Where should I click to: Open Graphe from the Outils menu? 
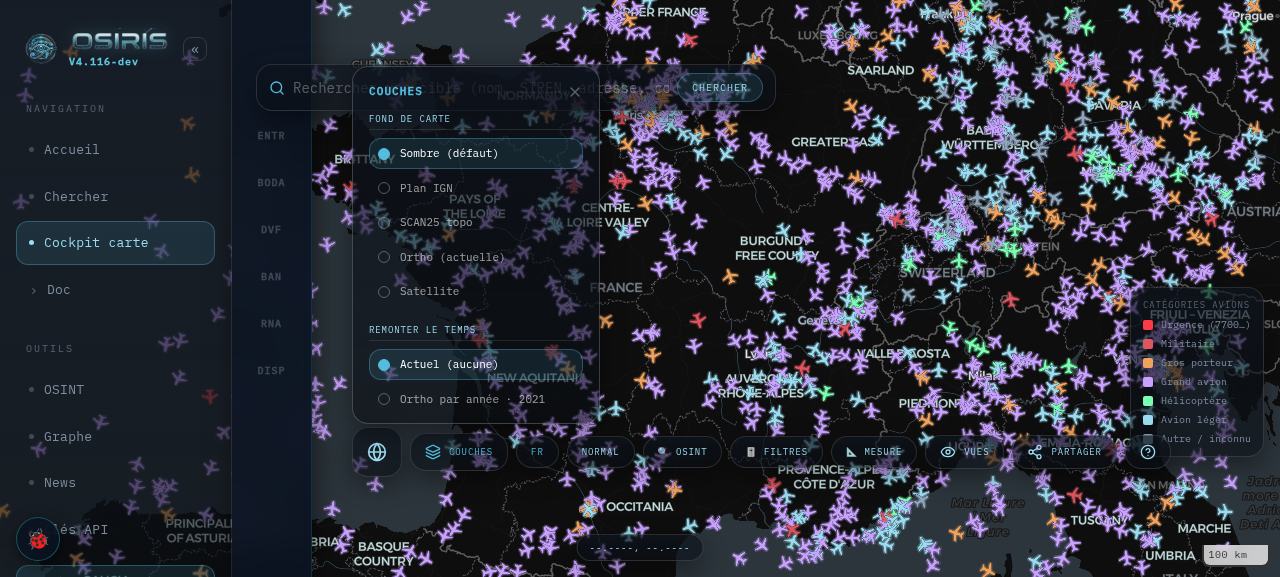click(116, 437)
